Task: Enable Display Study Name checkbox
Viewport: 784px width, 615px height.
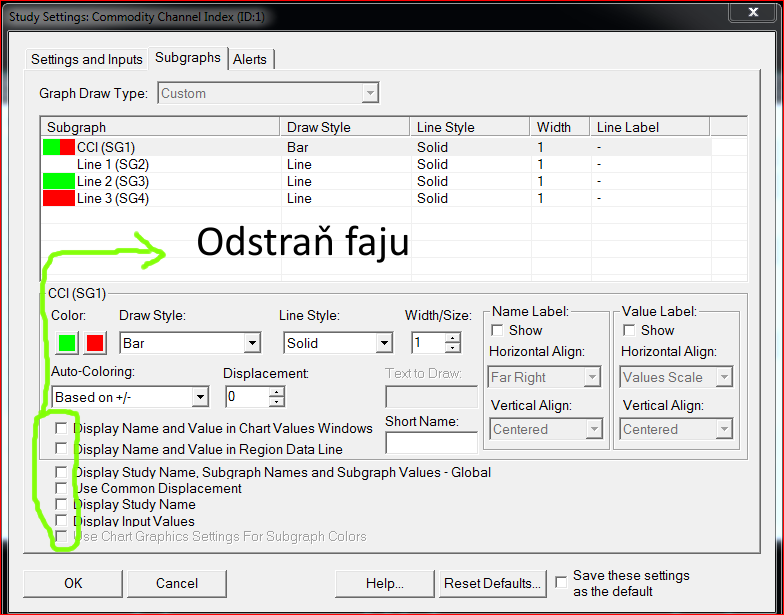Action: [x=61, y=504]
